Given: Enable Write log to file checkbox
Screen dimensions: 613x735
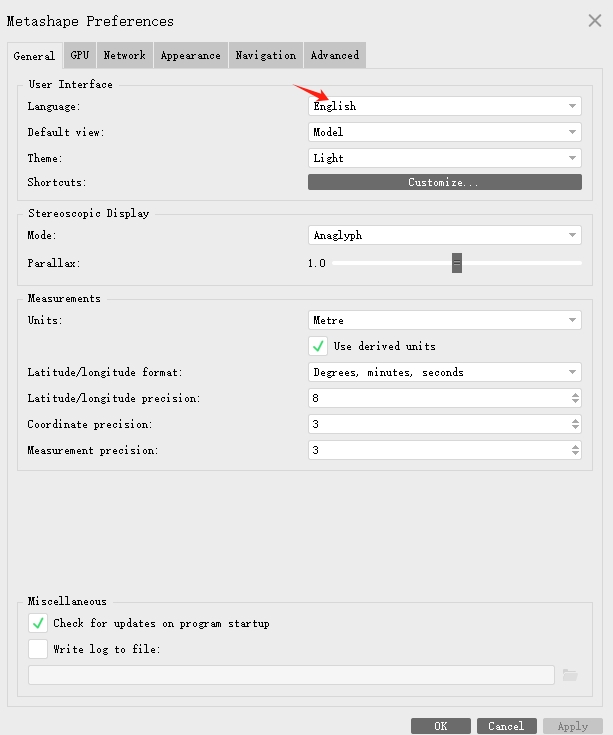Looking at the screenshot, I should [38, 649].
